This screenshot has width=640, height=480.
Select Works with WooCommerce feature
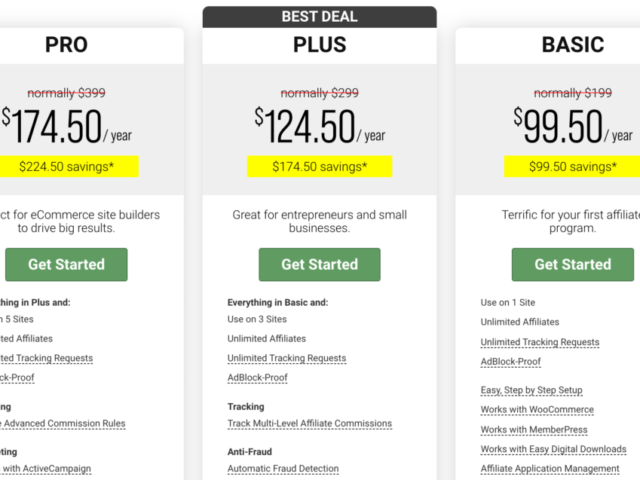point(536,410)
